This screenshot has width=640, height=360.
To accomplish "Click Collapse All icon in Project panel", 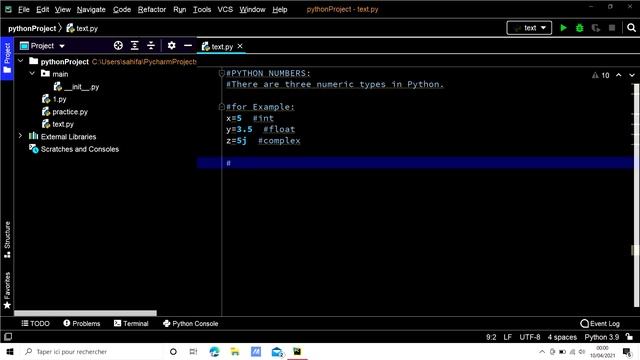I will click(151, 45).
